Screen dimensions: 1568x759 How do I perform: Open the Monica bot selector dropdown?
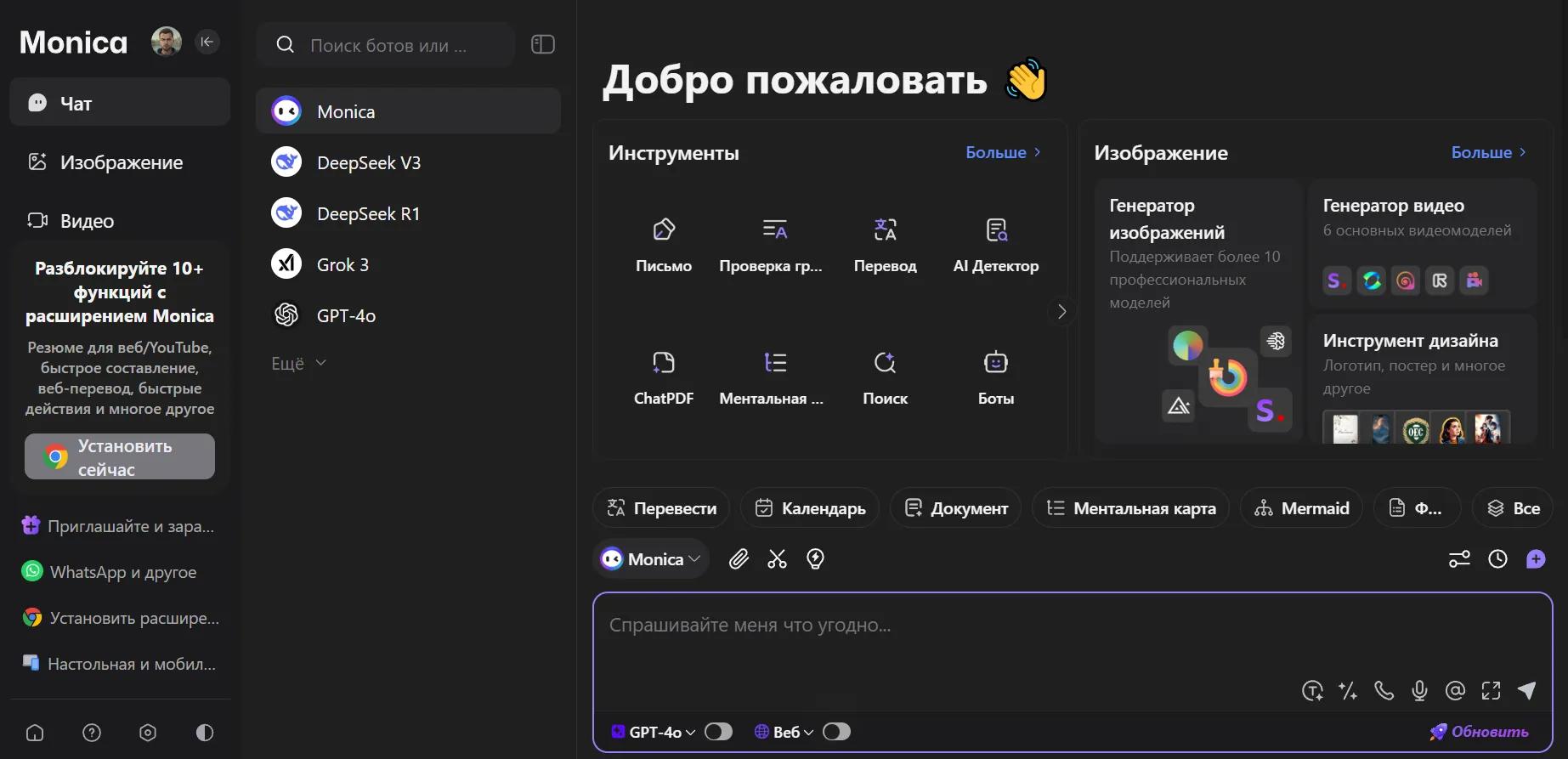tap(651, 558)
